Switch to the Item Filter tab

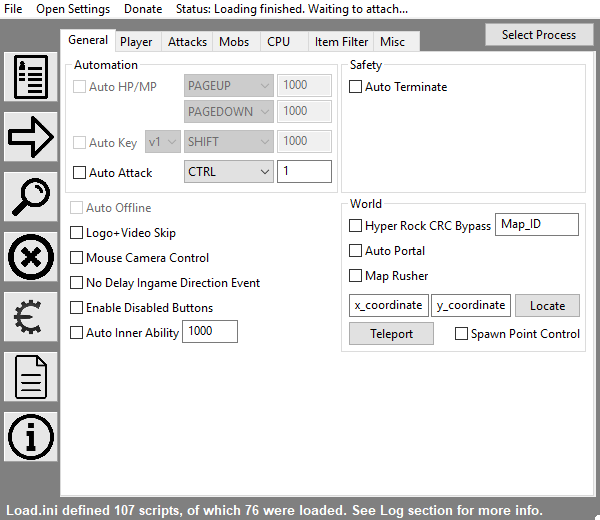click(x=341, y=42)
